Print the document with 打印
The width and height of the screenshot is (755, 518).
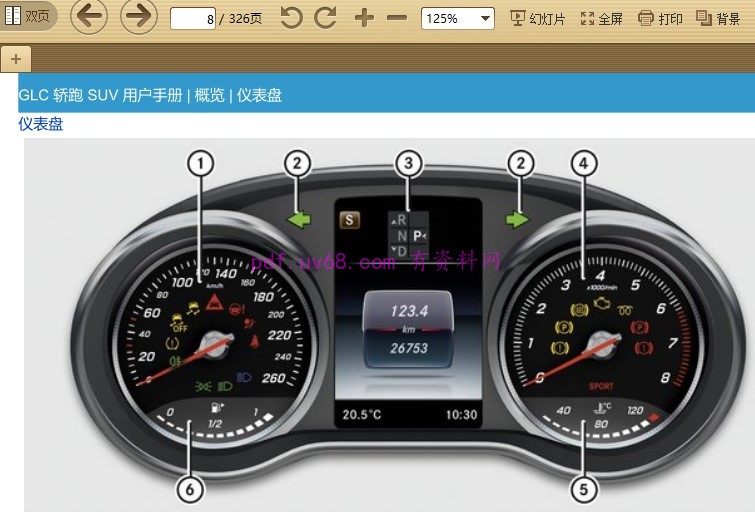tap(660, 18)
